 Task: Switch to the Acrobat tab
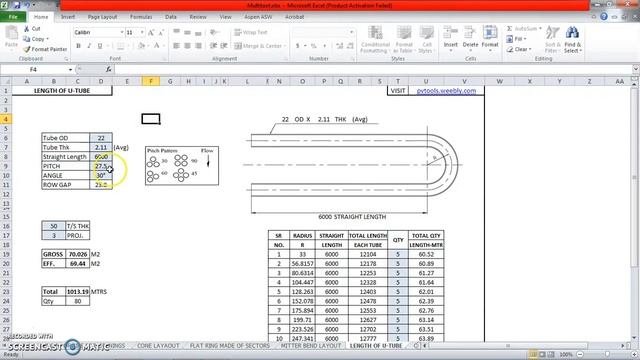(294, 17)
